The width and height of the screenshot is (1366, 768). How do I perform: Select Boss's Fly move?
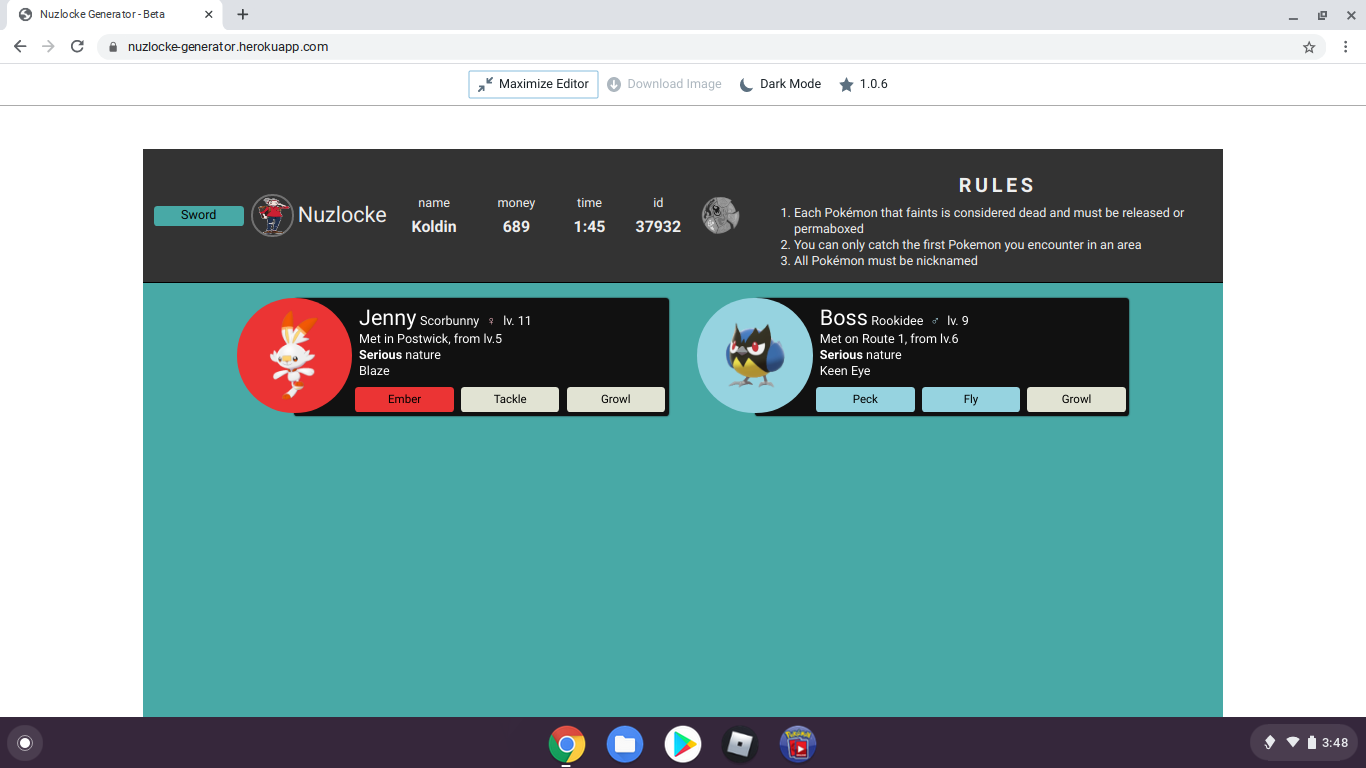point(971,399)
